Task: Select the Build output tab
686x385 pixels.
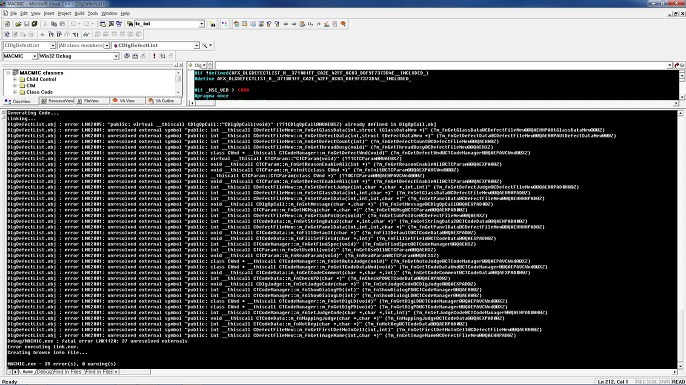Action: (27, 372)
